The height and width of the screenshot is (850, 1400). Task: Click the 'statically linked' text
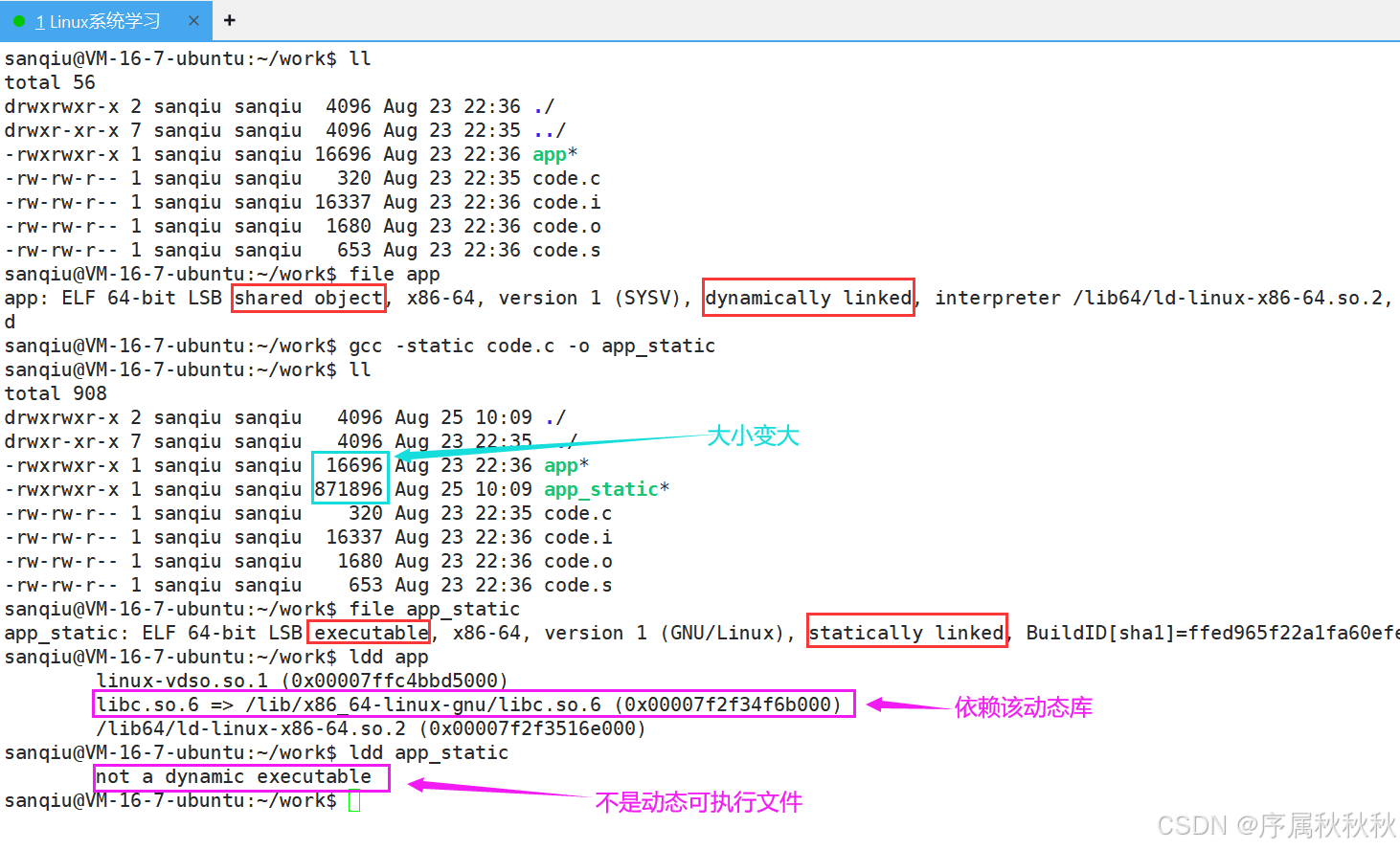(906, 633)
